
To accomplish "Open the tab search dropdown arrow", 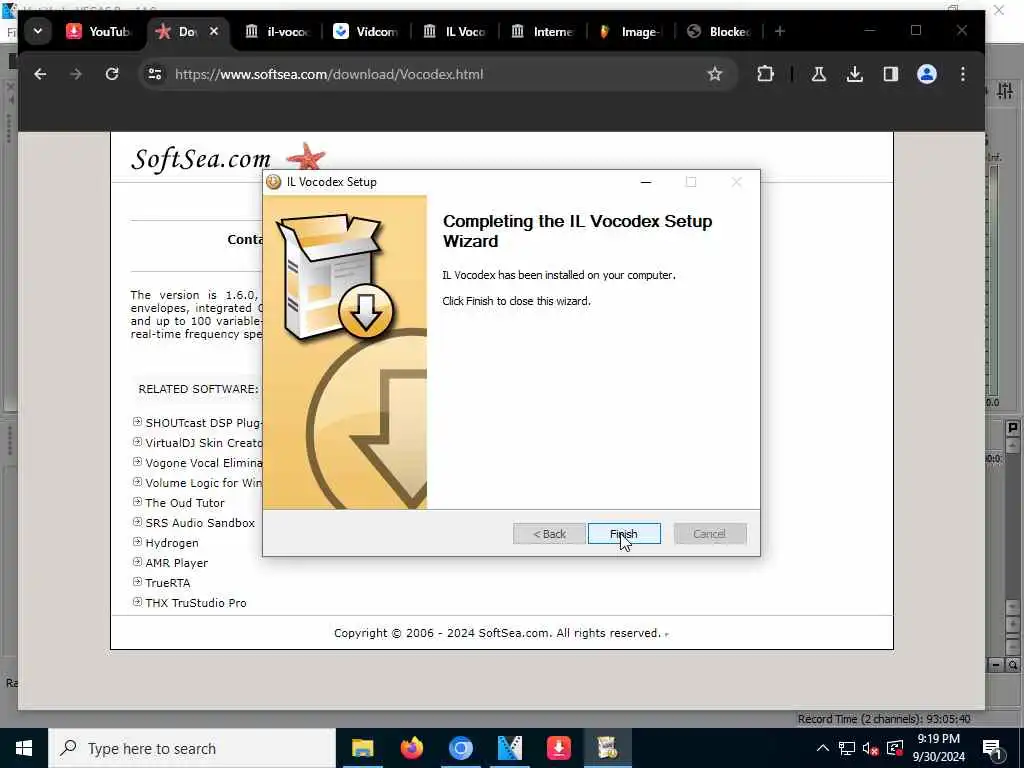I will 38,31.
